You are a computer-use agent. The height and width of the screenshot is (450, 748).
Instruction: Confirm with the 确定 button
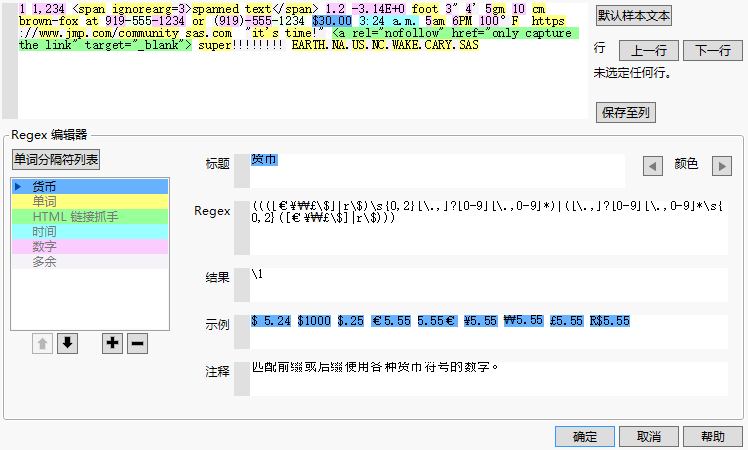click(x=585, y=437)
